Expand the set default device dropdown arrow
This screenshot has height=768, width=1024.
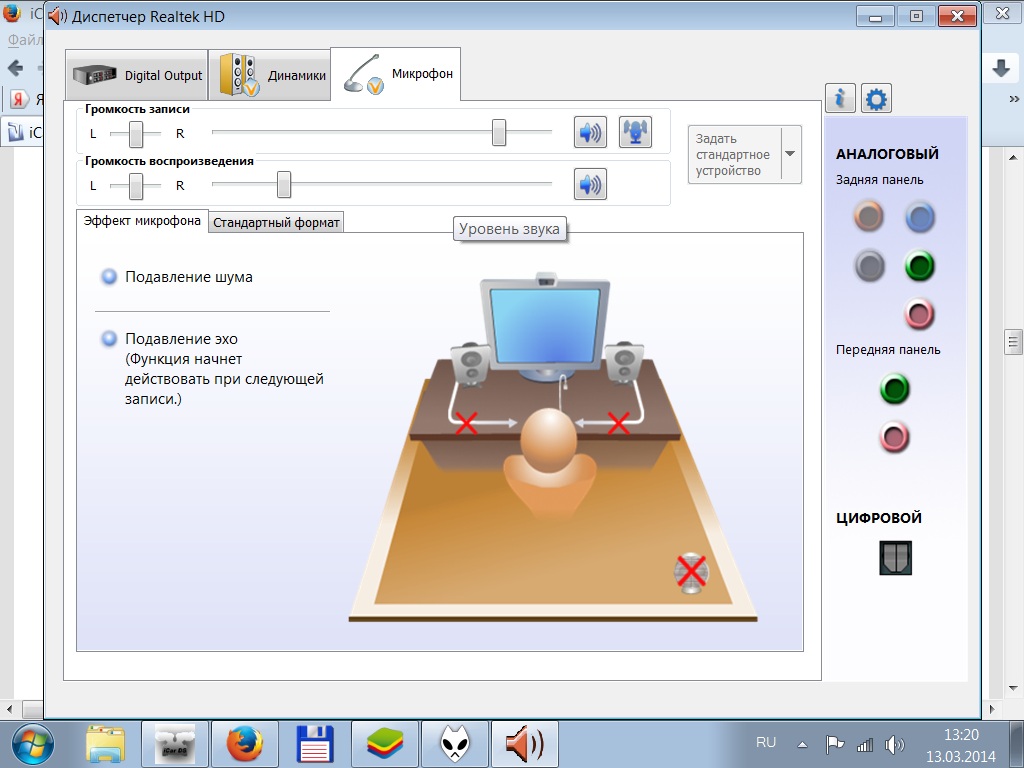coord(790,154)
